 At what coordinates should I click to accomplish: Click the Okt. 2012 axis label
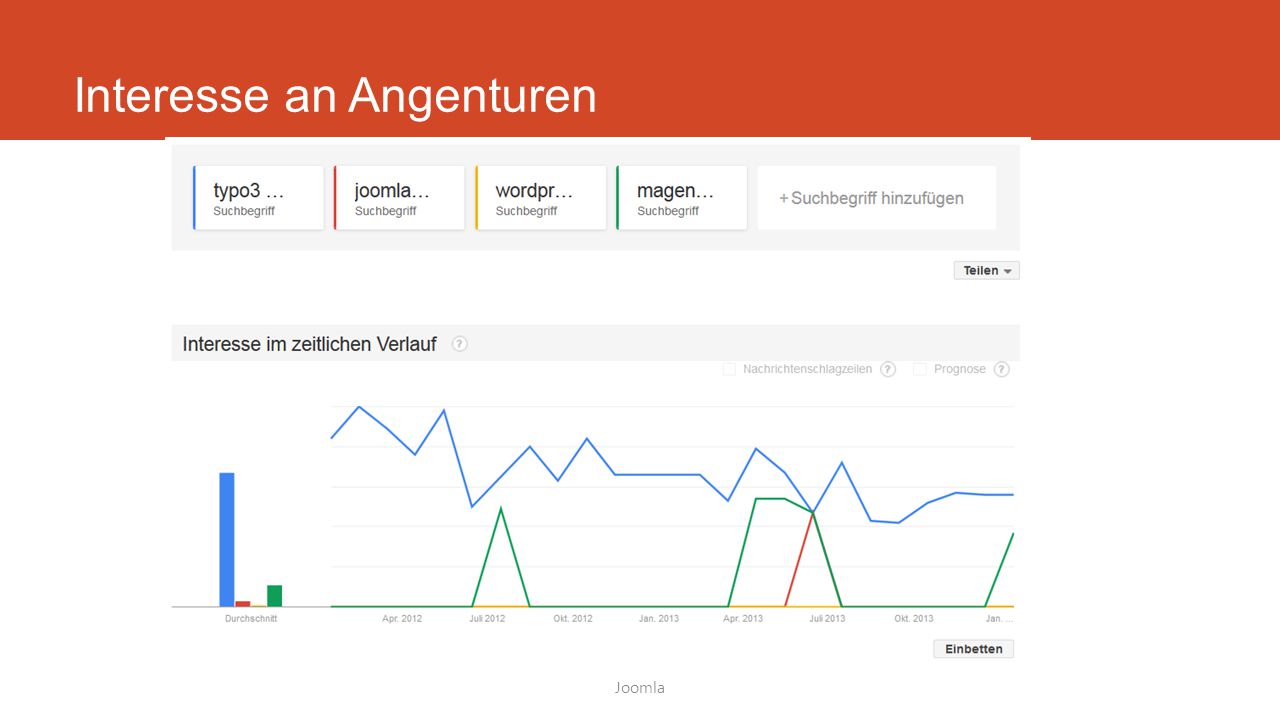[573, 619]
